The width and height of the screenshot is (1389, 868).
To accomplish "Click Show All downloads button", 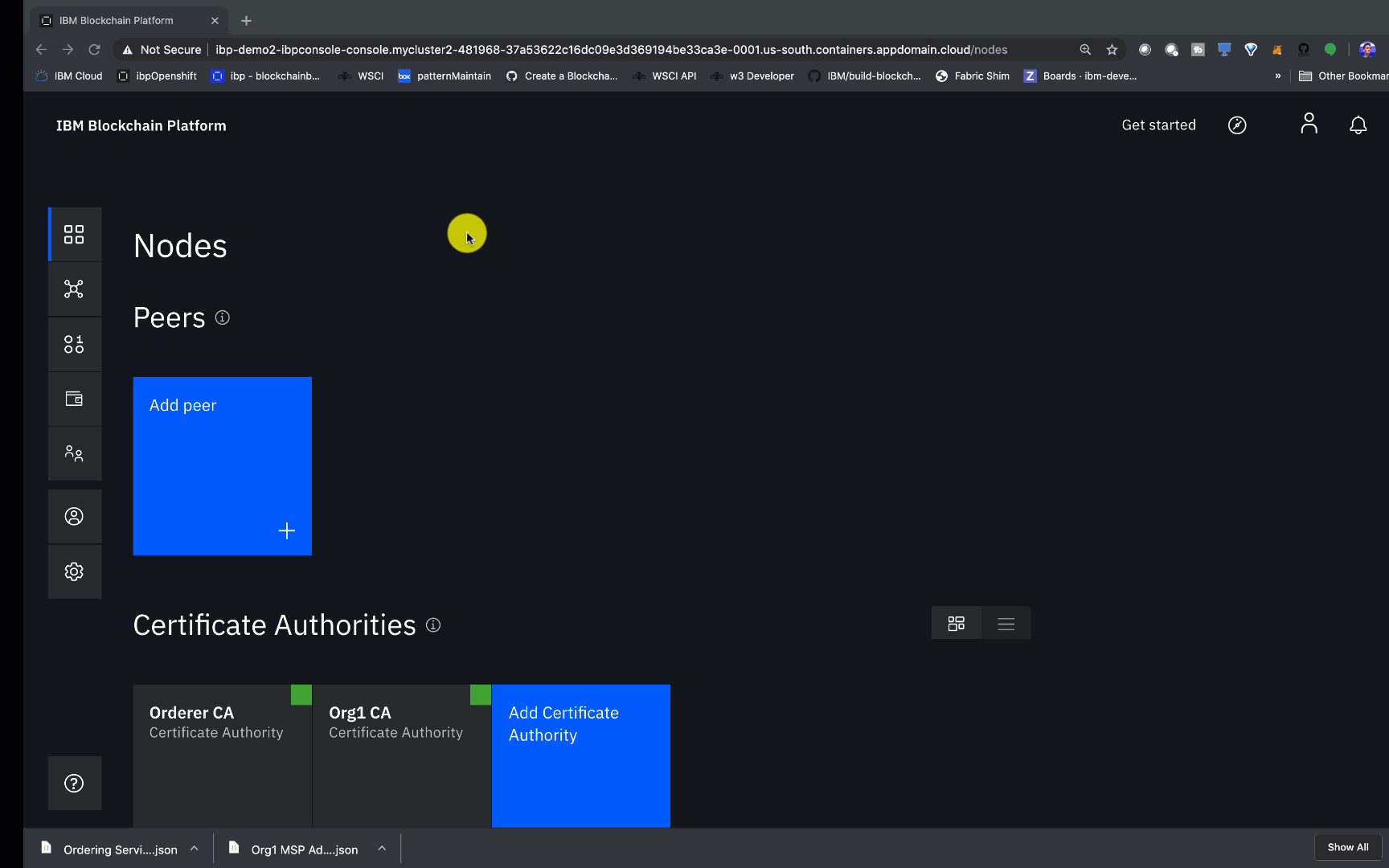I will pyautogui.click(x=1348, y=847).
